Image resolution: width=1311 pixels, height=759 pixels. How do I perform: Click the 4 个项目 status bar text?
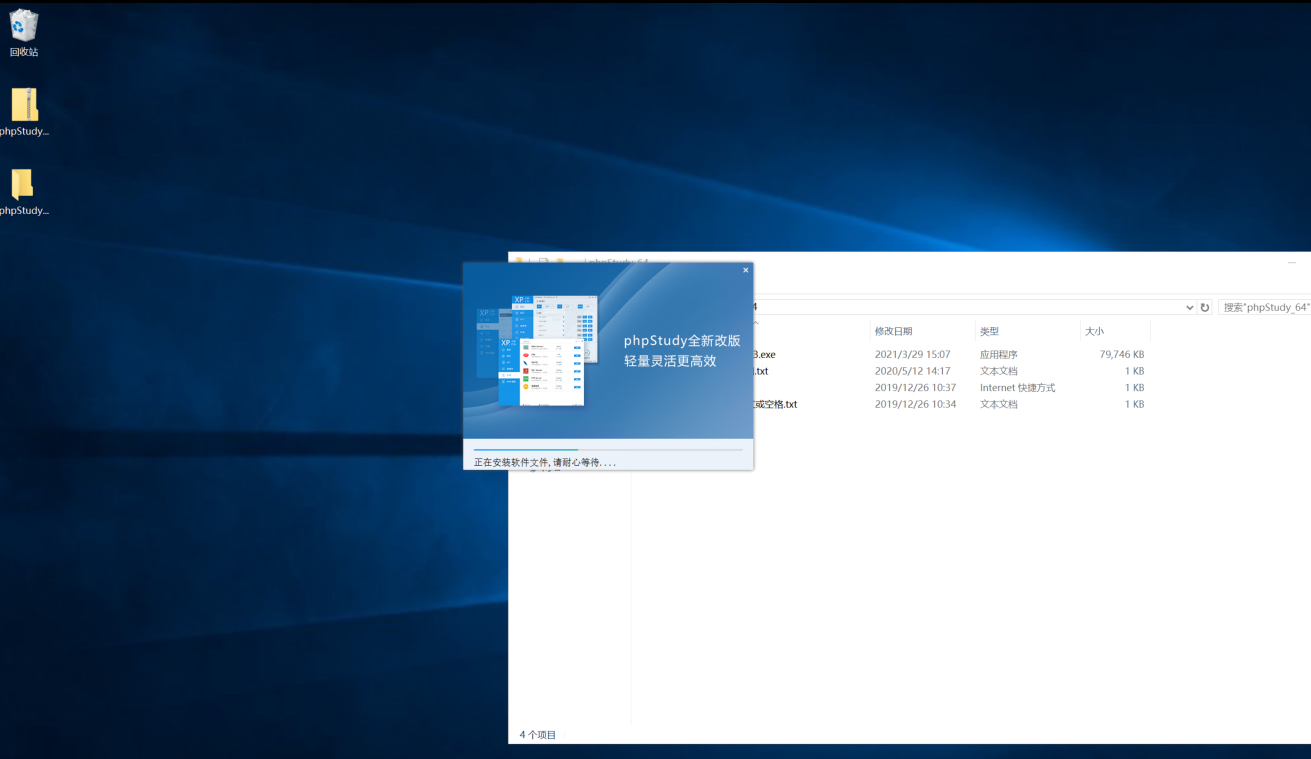(538, 735)
